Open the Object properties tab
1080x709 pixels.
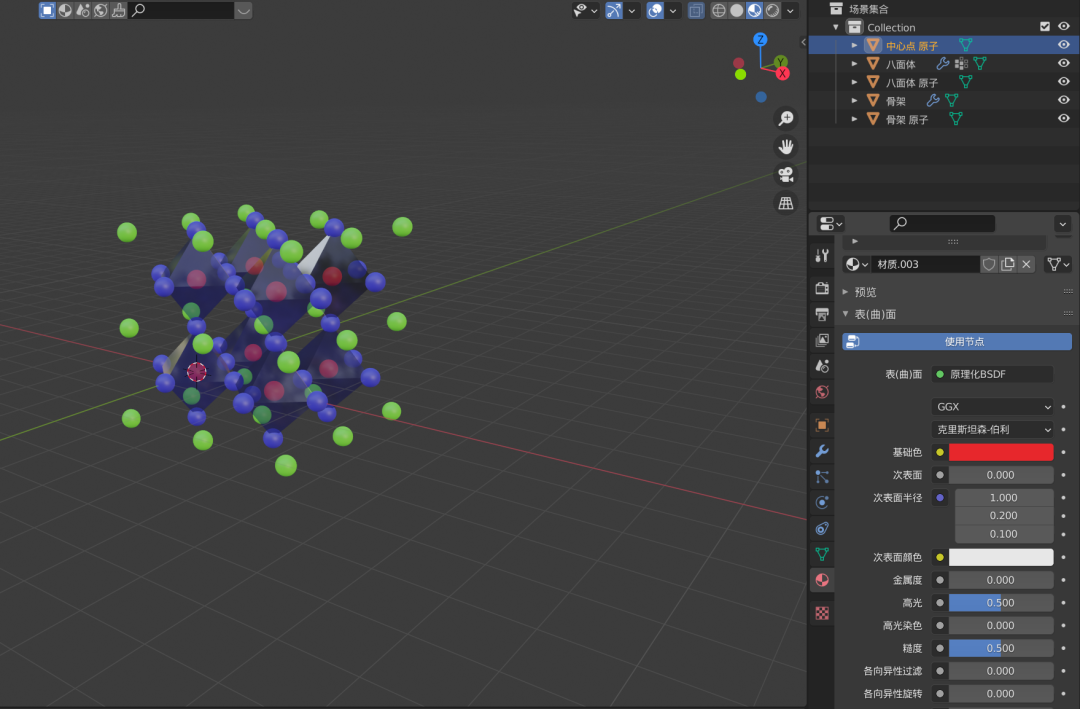coord(822,425)
